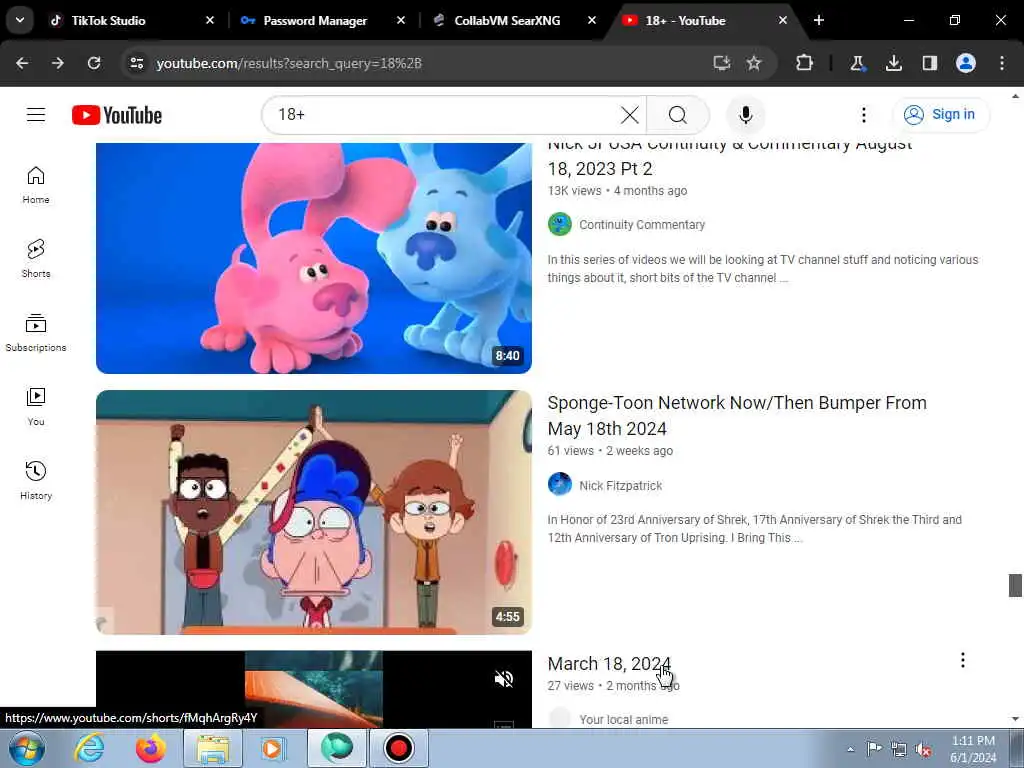Open Windows Media Player from taskbar
Viewport: 1024px width, 768px height.
pos(274,748)
